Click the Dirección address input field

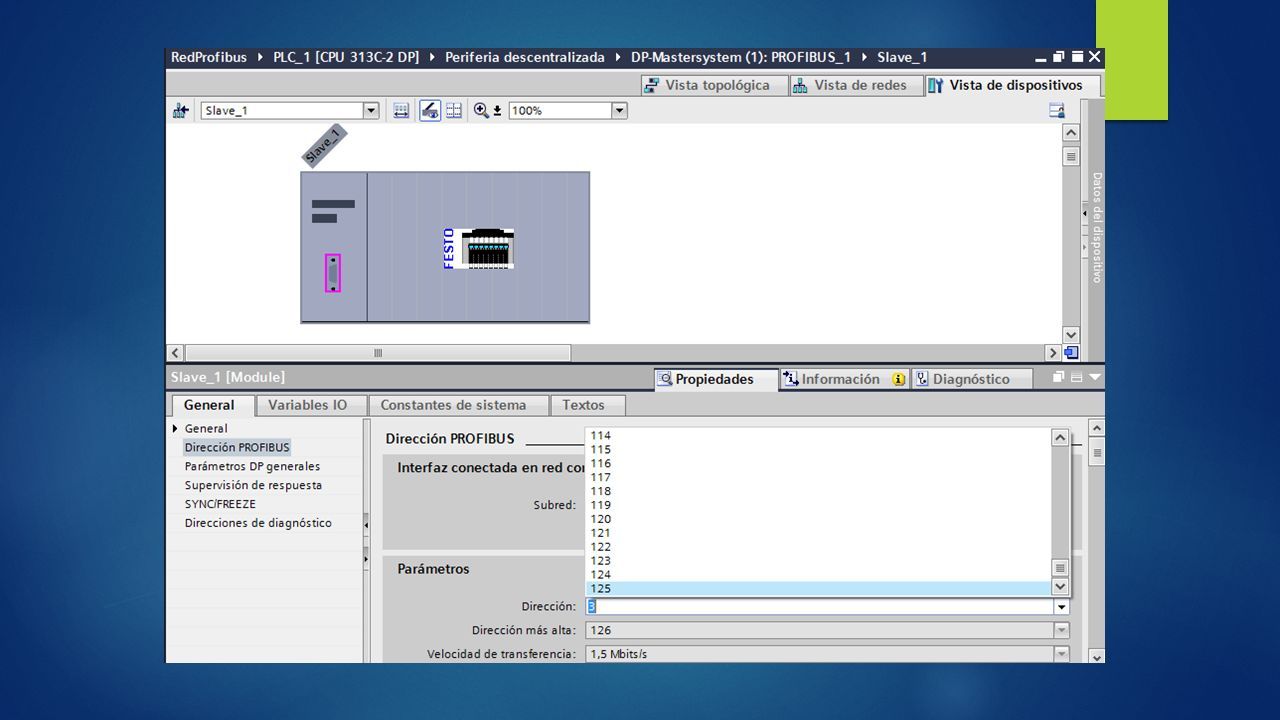(820, 607)
